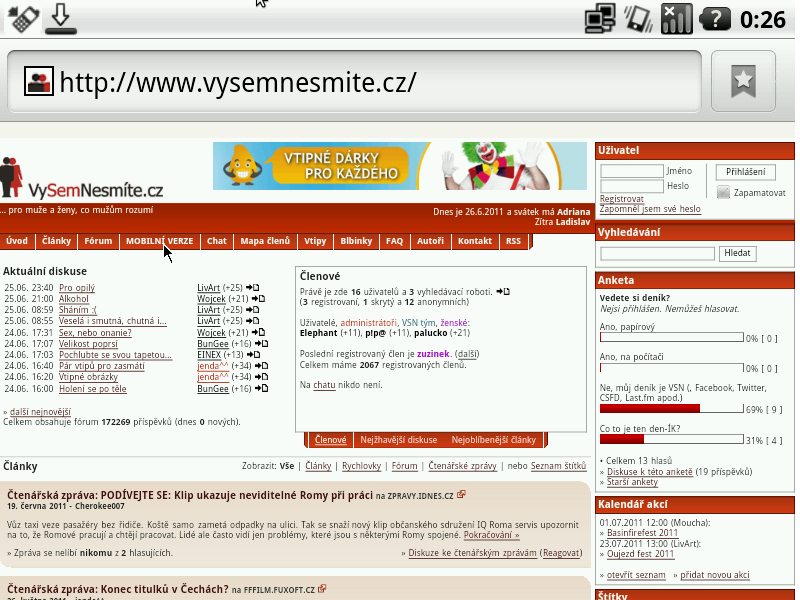Click the Přihlášení button
Viewport: 800px width, 600px height.
coord(745,172)
